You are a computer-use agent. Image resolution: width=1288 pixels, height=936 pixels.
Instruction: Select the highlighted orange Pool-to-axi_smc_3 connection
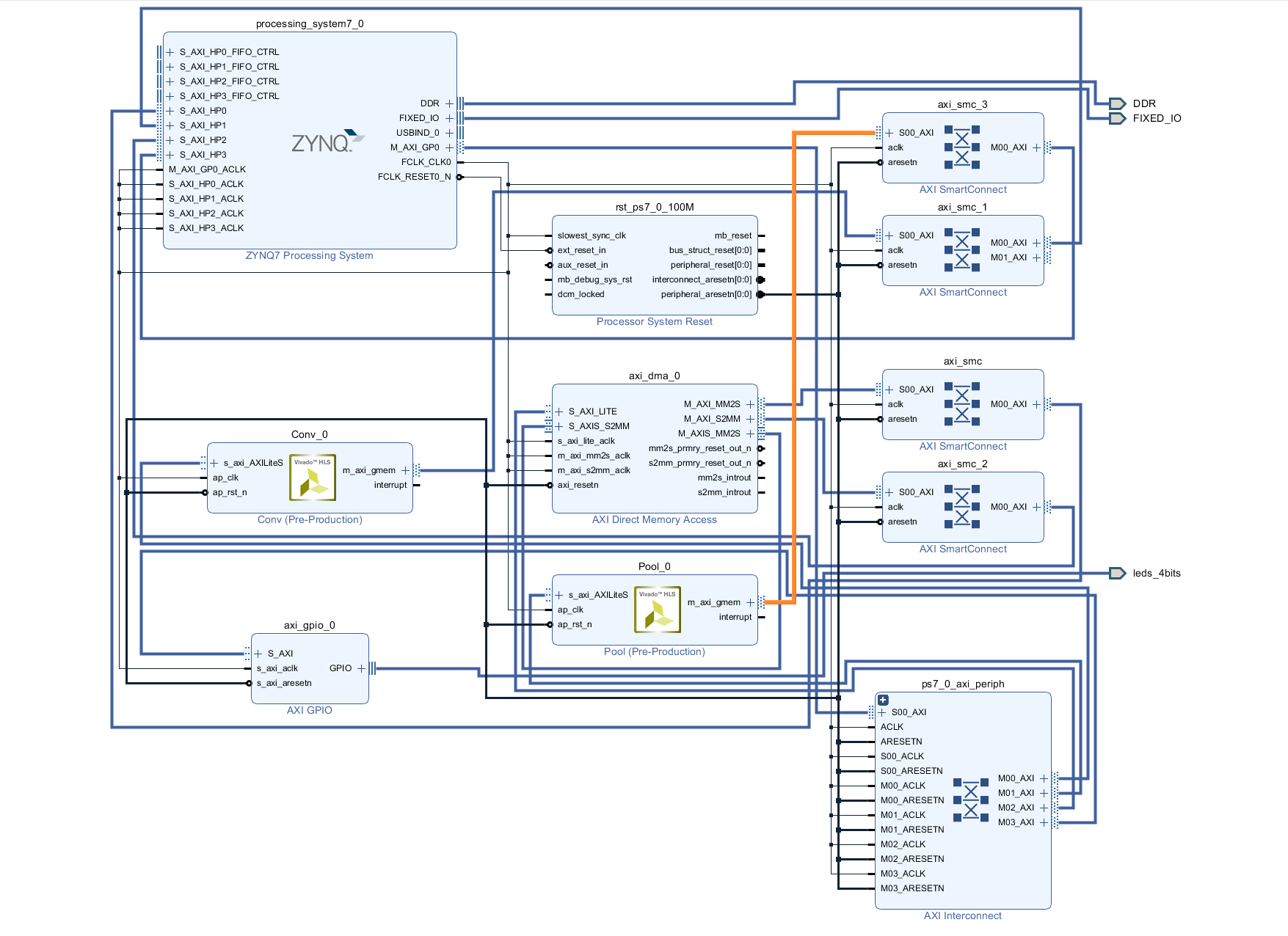pos(794,367)
